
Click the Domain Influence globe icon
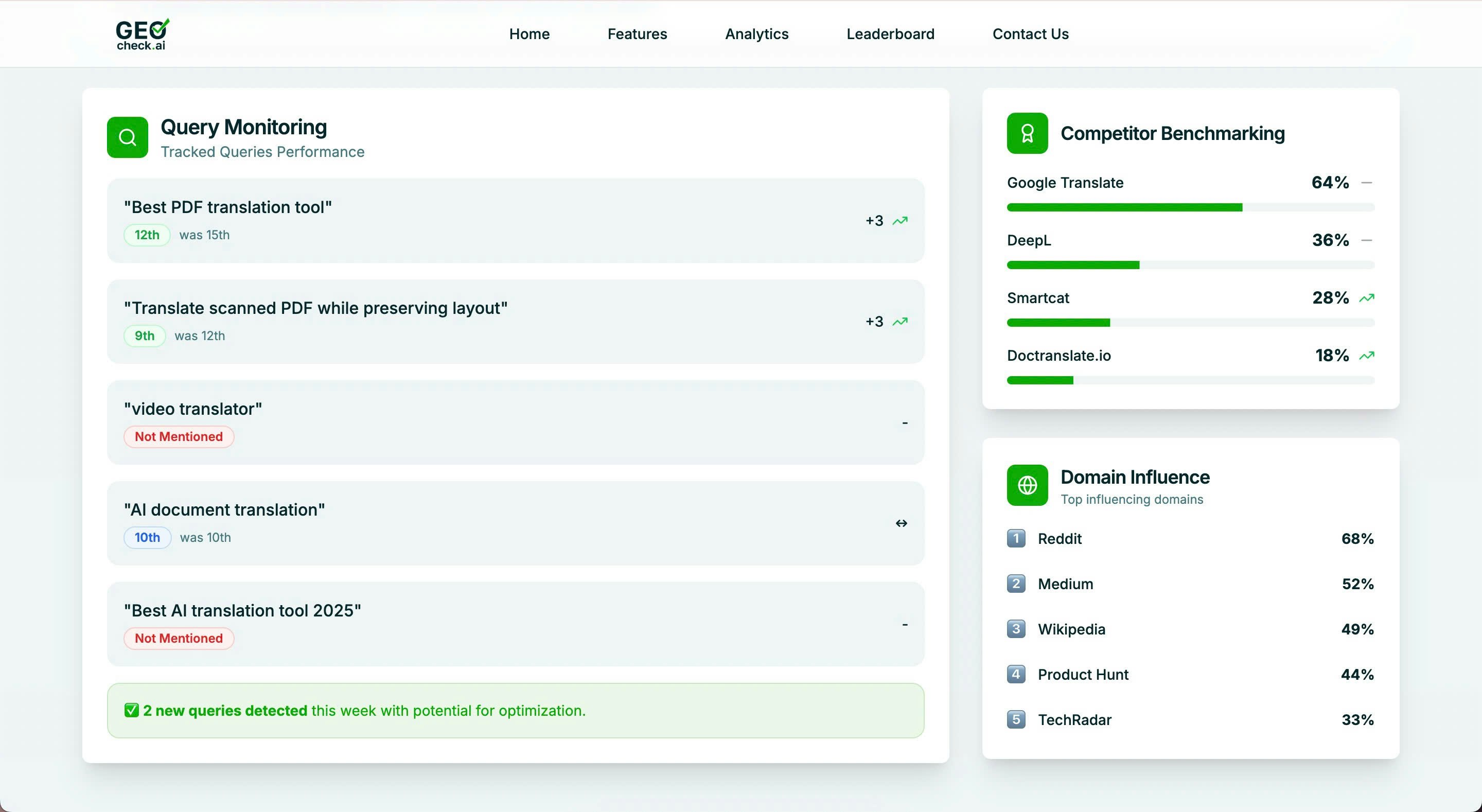pyautogui.click(x=1027, y=485)
